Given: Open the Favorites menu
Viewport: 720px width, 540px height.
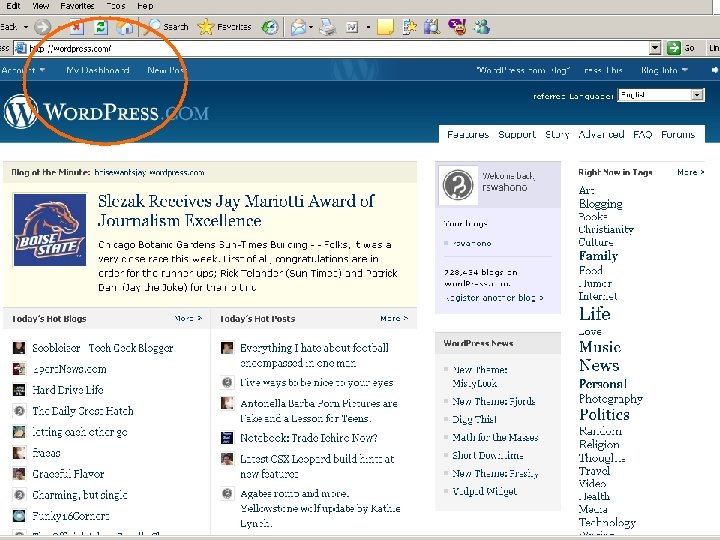Looking at the screenshot, I should (x=77, y=6).
